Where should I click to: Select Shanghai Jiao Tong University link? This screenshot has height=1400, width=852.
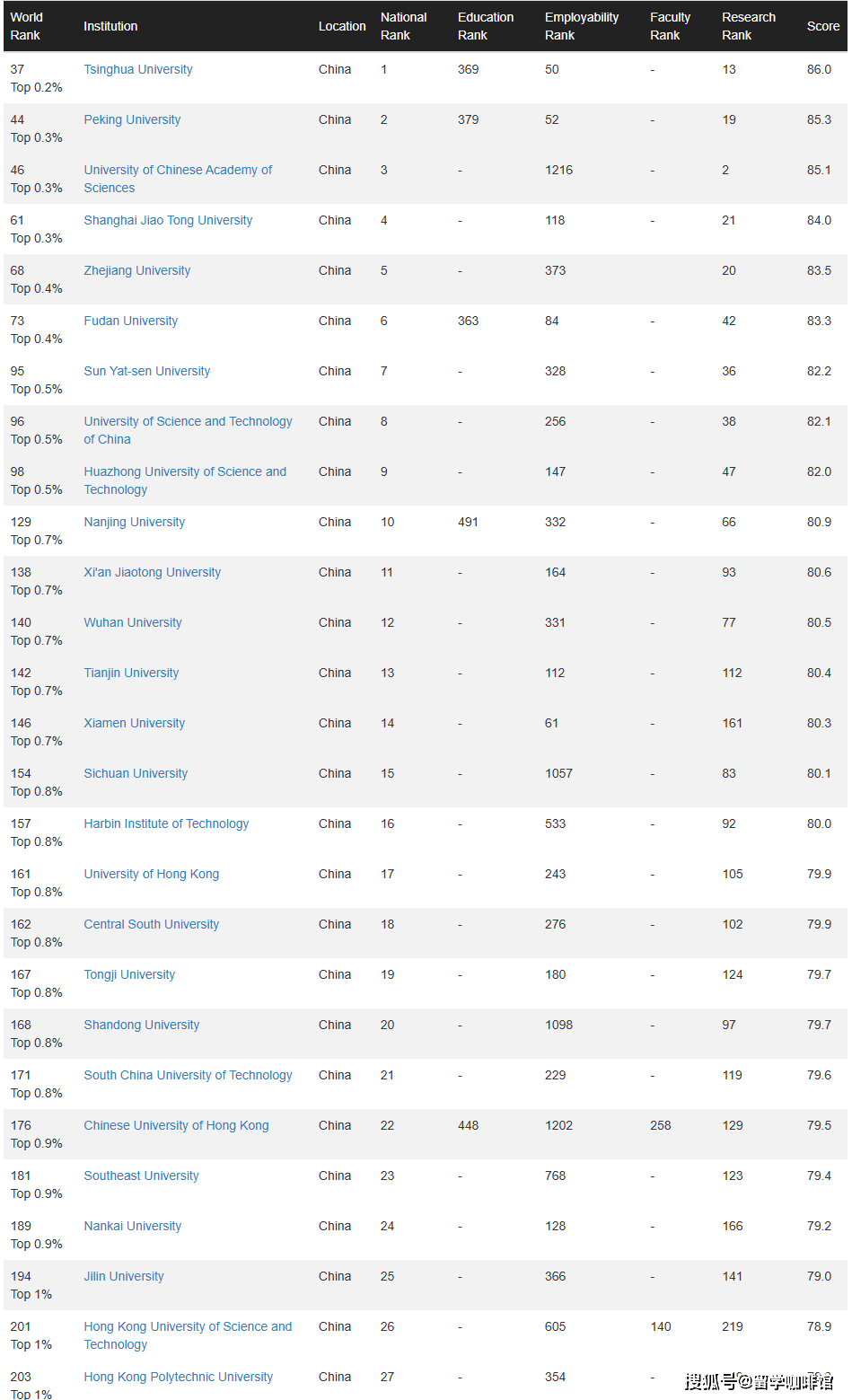point(168,220)
